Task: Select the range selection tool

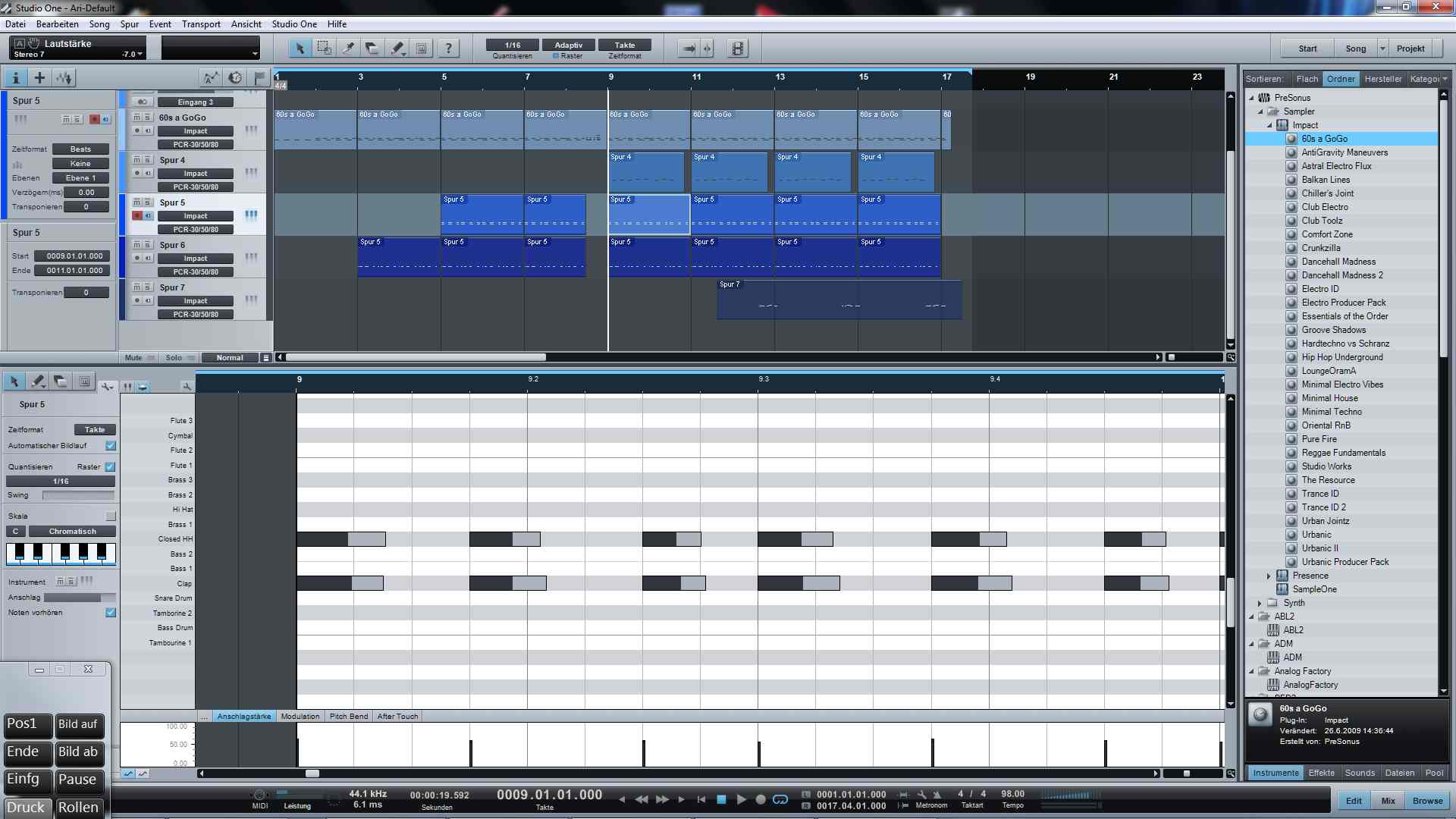Action: (x=324, y=49)
